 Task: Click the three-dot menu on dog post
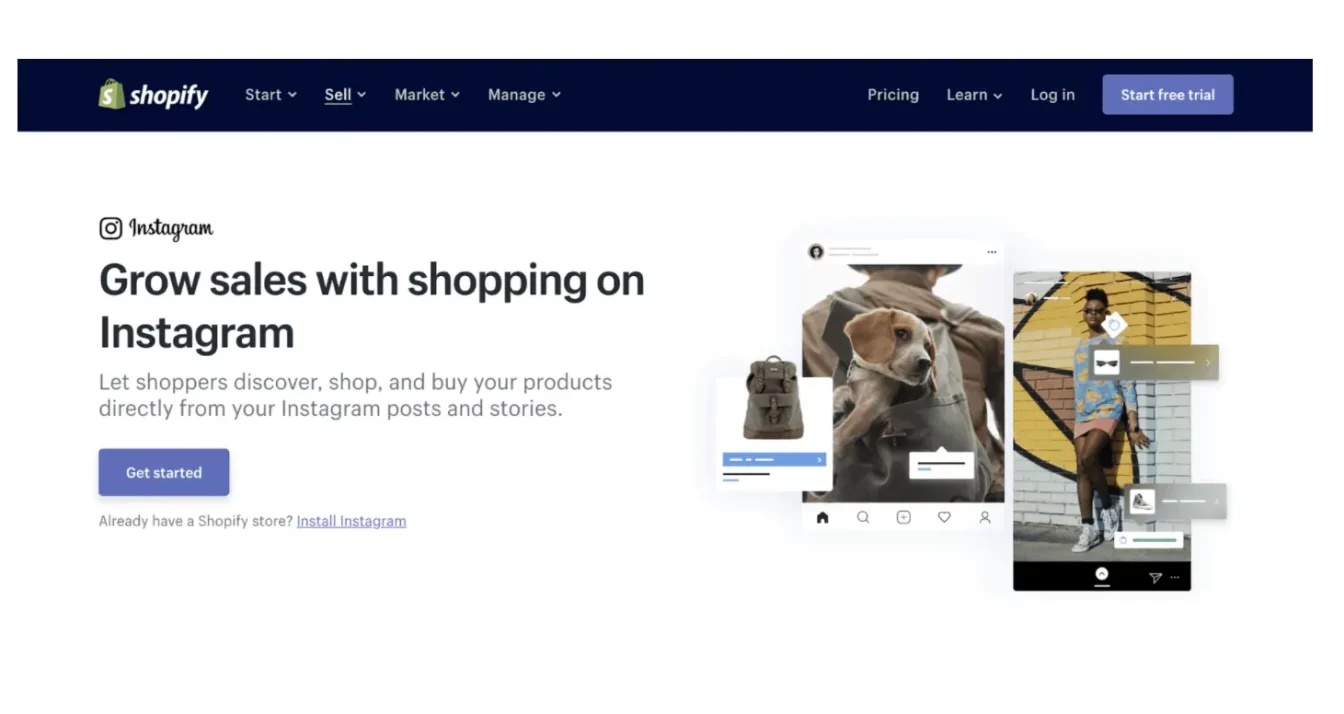click(x=992, y=252)
